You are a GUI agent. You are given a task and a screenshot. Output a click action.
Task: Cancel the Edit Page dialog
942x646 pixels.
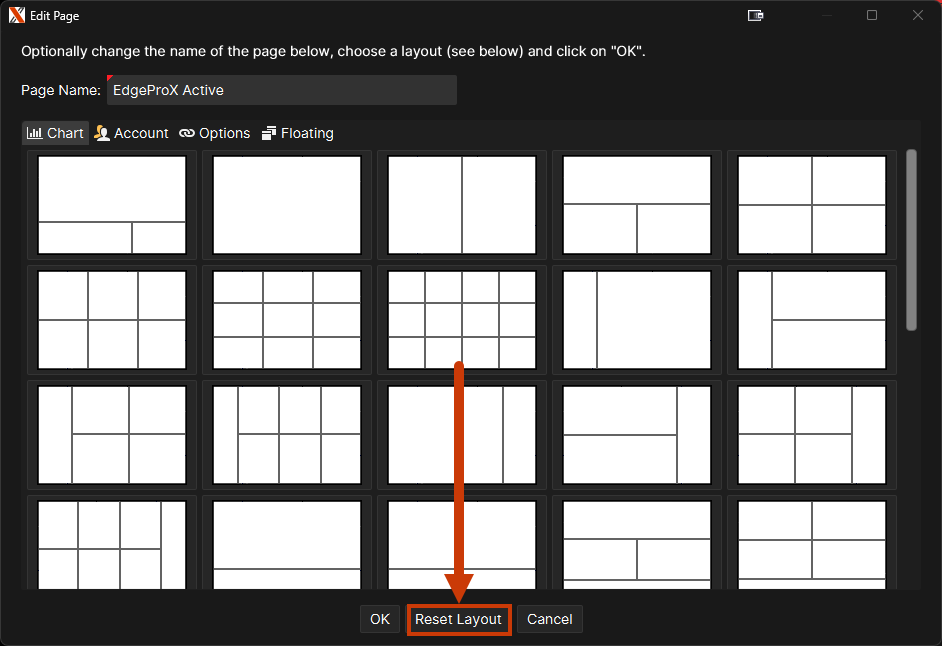549,619
